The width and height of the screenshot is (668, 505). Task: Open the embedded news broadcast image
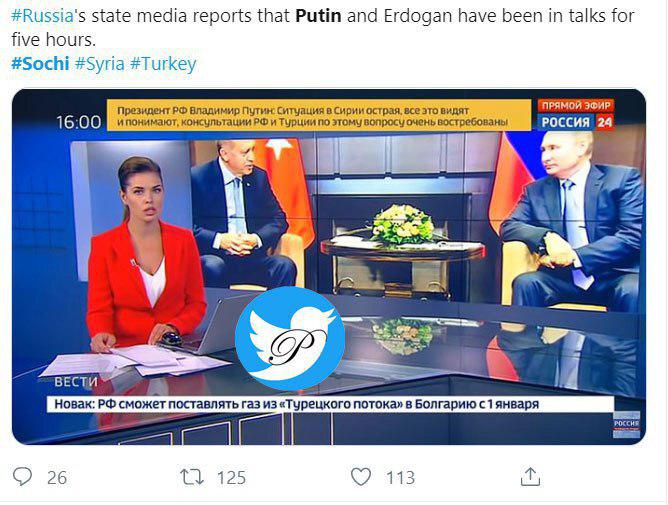(329, 267)
